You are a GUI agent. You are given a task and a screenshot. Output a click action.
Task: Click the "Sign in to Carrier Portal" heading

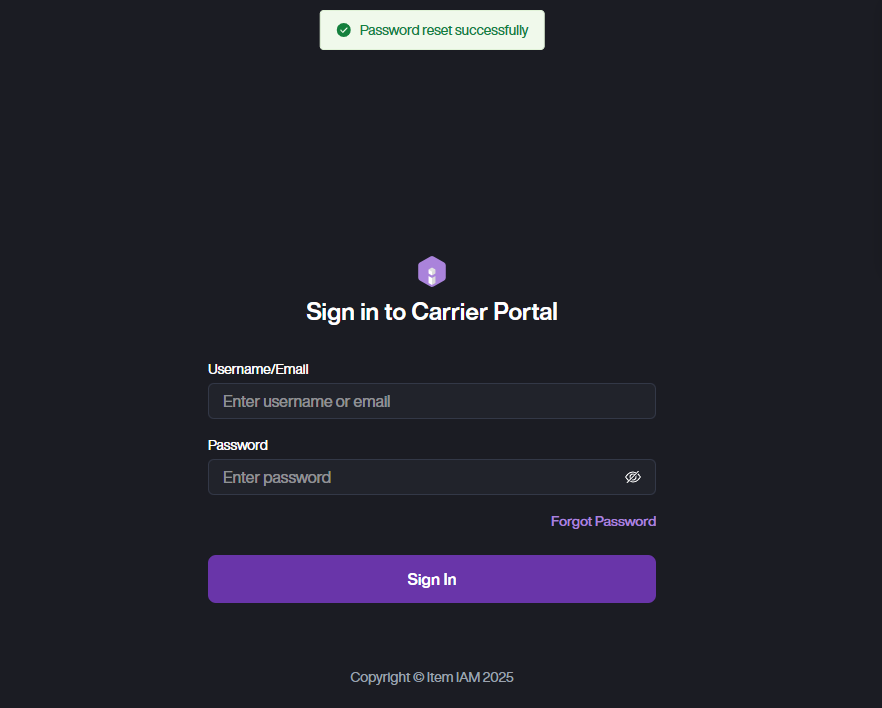[432, 311]
